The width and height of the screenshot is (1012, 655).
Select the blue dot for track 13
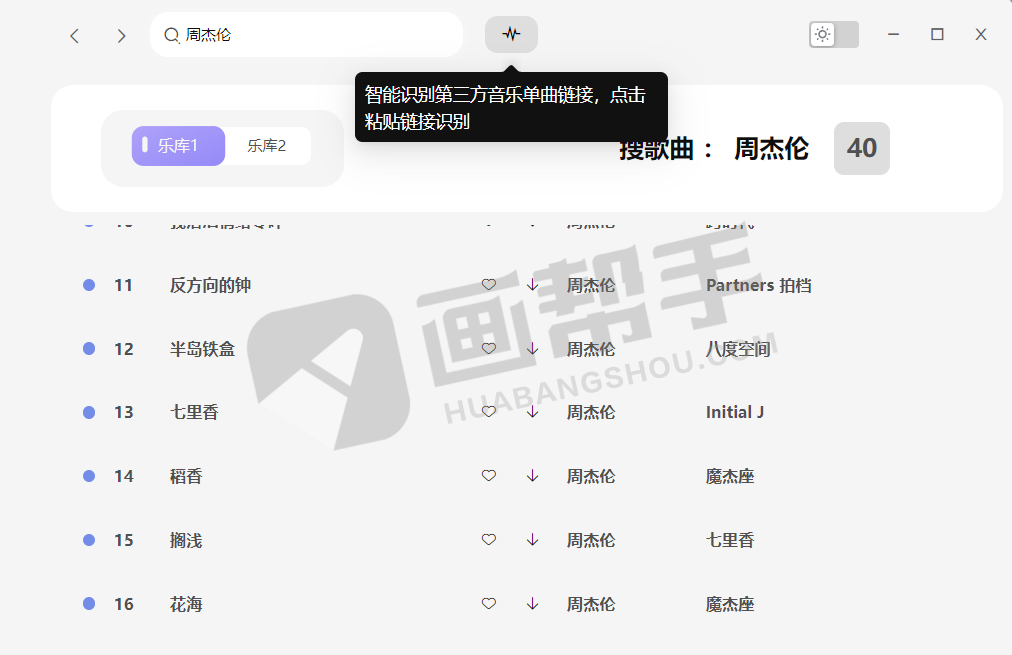[89, 412]
